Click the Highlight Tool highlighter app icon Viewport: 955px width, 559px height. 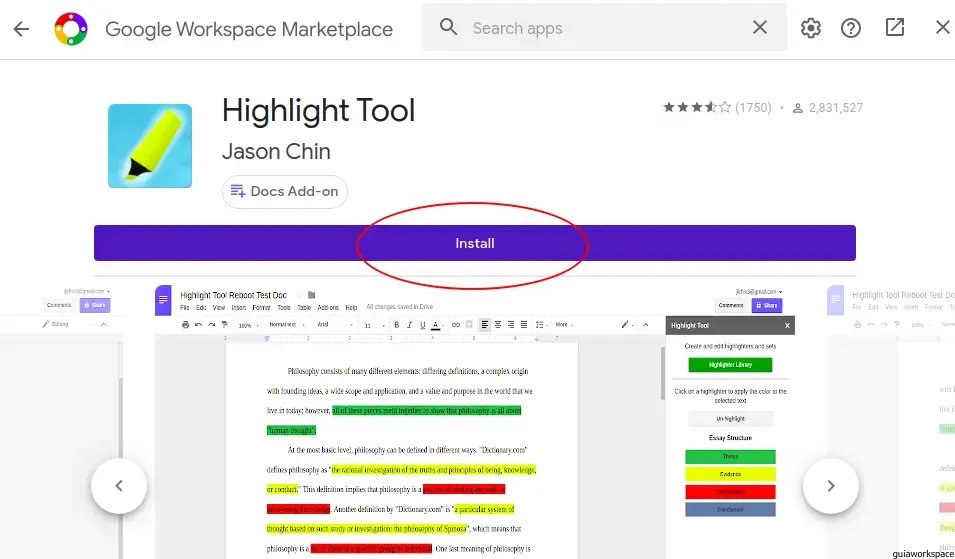[150, 146]
